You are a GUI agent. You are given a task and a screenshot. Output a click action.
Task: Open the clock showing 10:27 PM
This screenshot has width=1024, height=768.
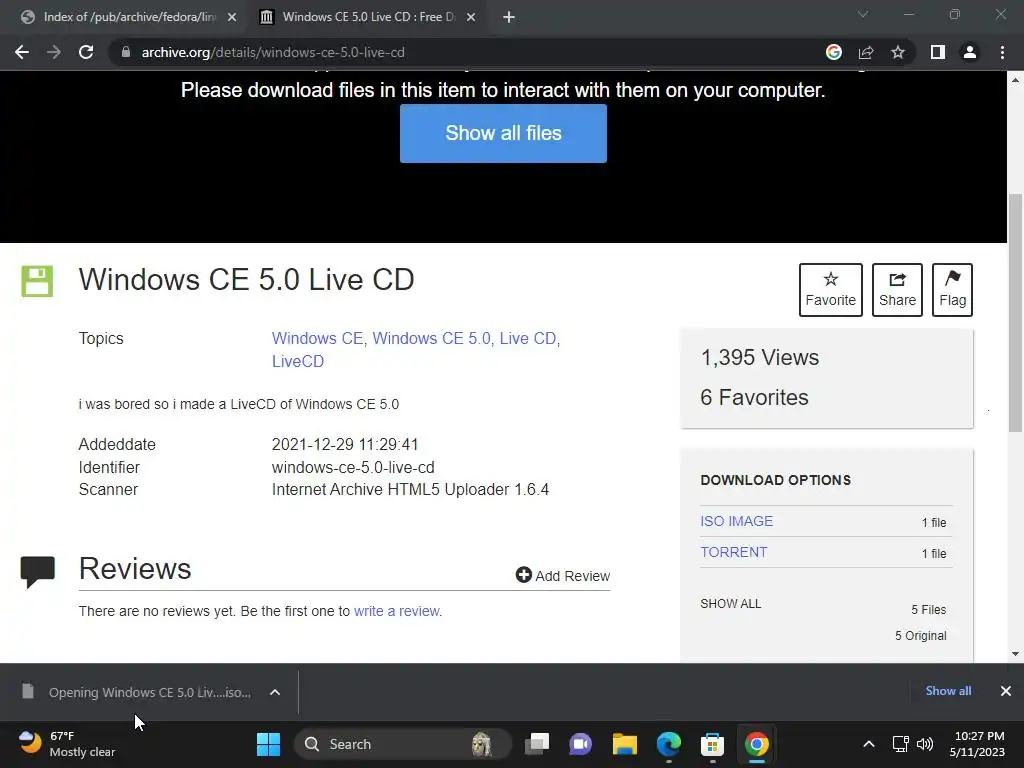point(978,744)
